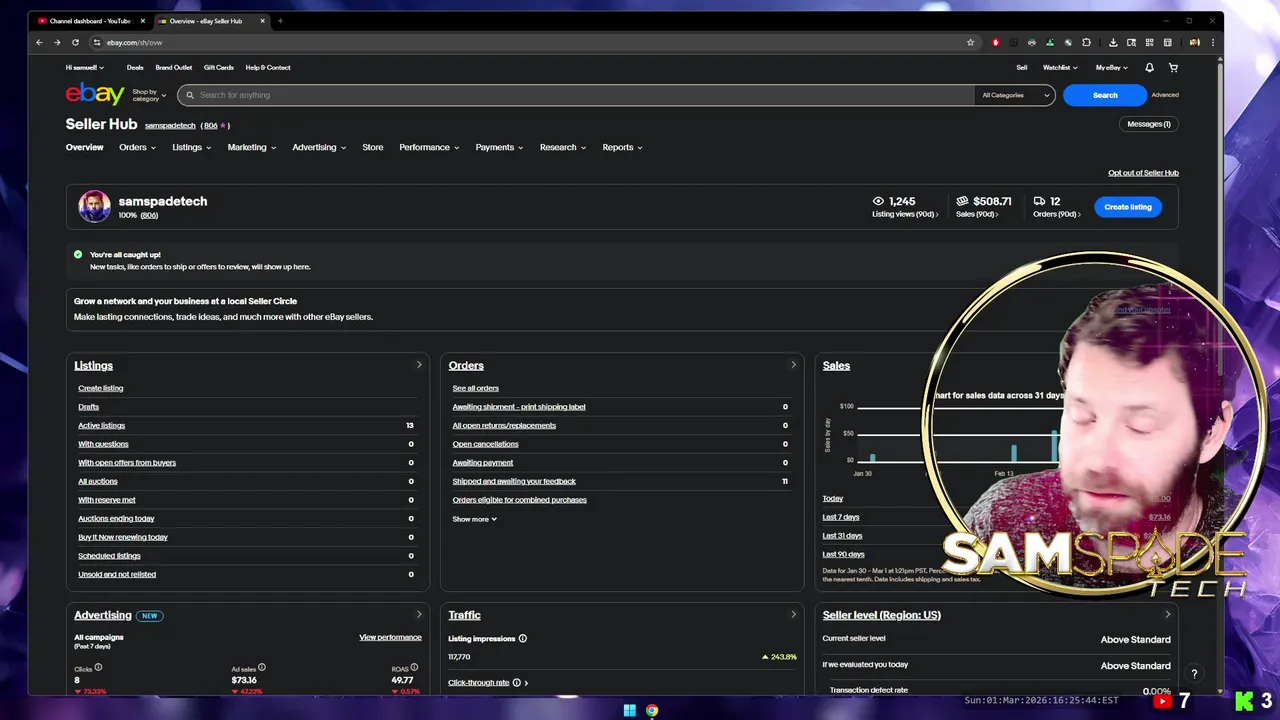The height and width of the screenshot is (720, 1280).
Task: Click the ROAS info icon
Action: [x=414, y=668]
